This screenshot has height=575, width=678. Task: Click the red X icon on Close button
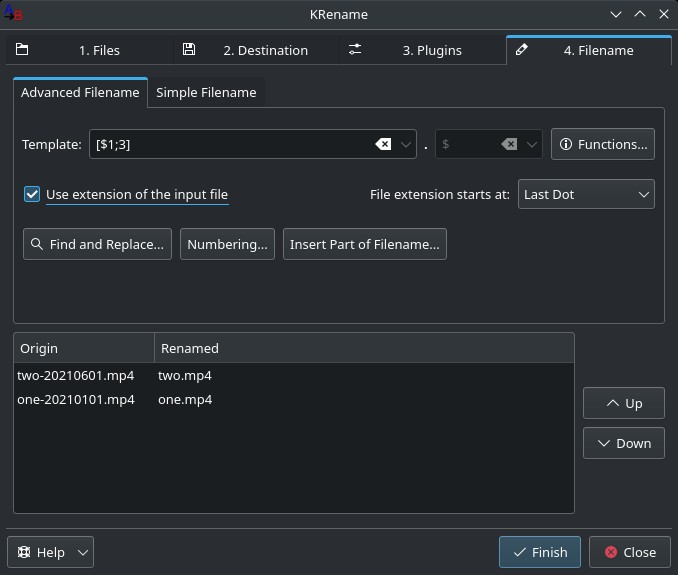(x=611, y=552)
